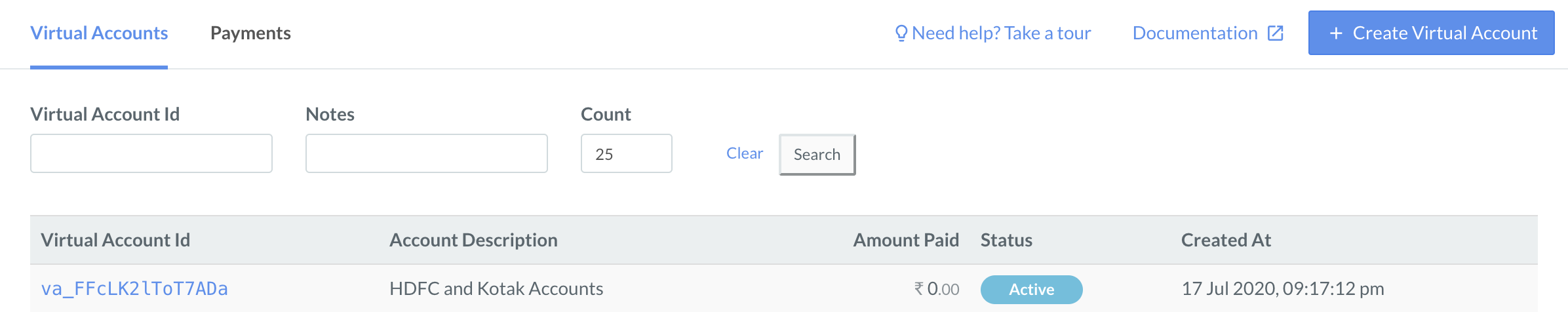Open the Need help? Take a tour link
The height and width of the screenshot is (312, 1568).
pyautogui.click(x=993, y=33)
